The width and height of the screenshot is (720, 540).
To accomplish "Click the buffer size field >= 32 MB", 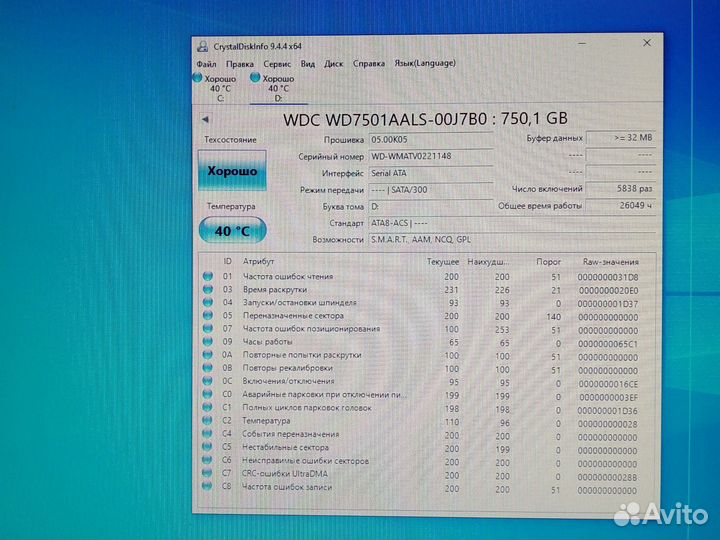I will [621, 138].
